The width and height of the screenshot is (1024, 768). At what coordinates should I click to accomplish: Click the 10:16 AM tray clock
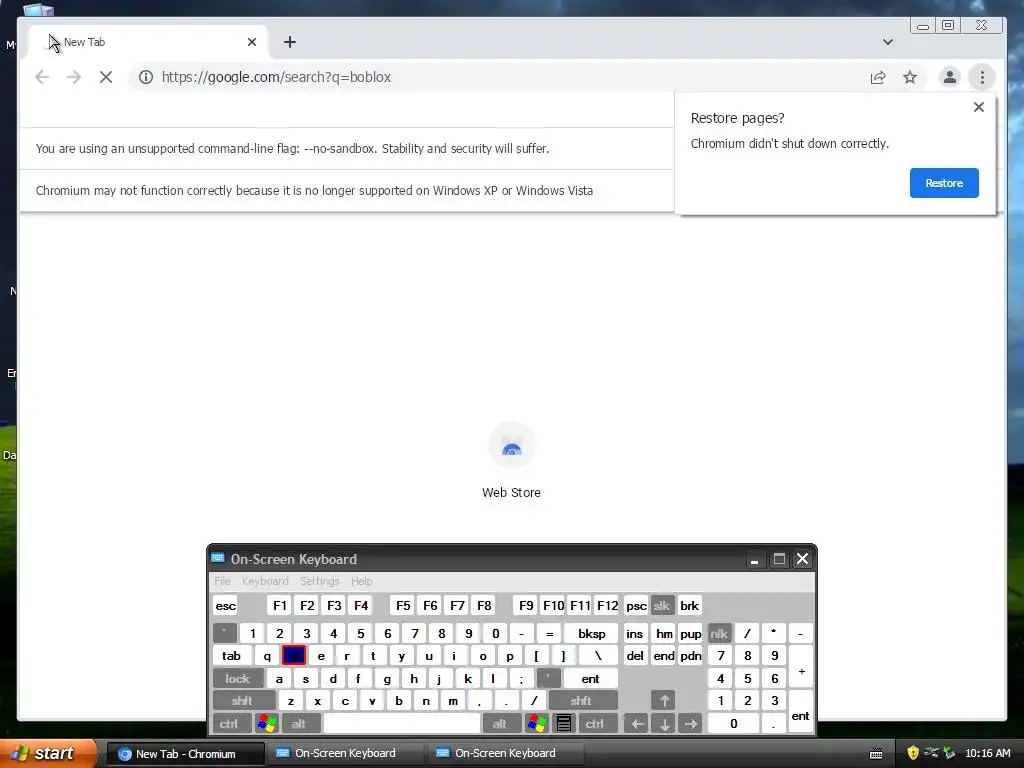987,753
